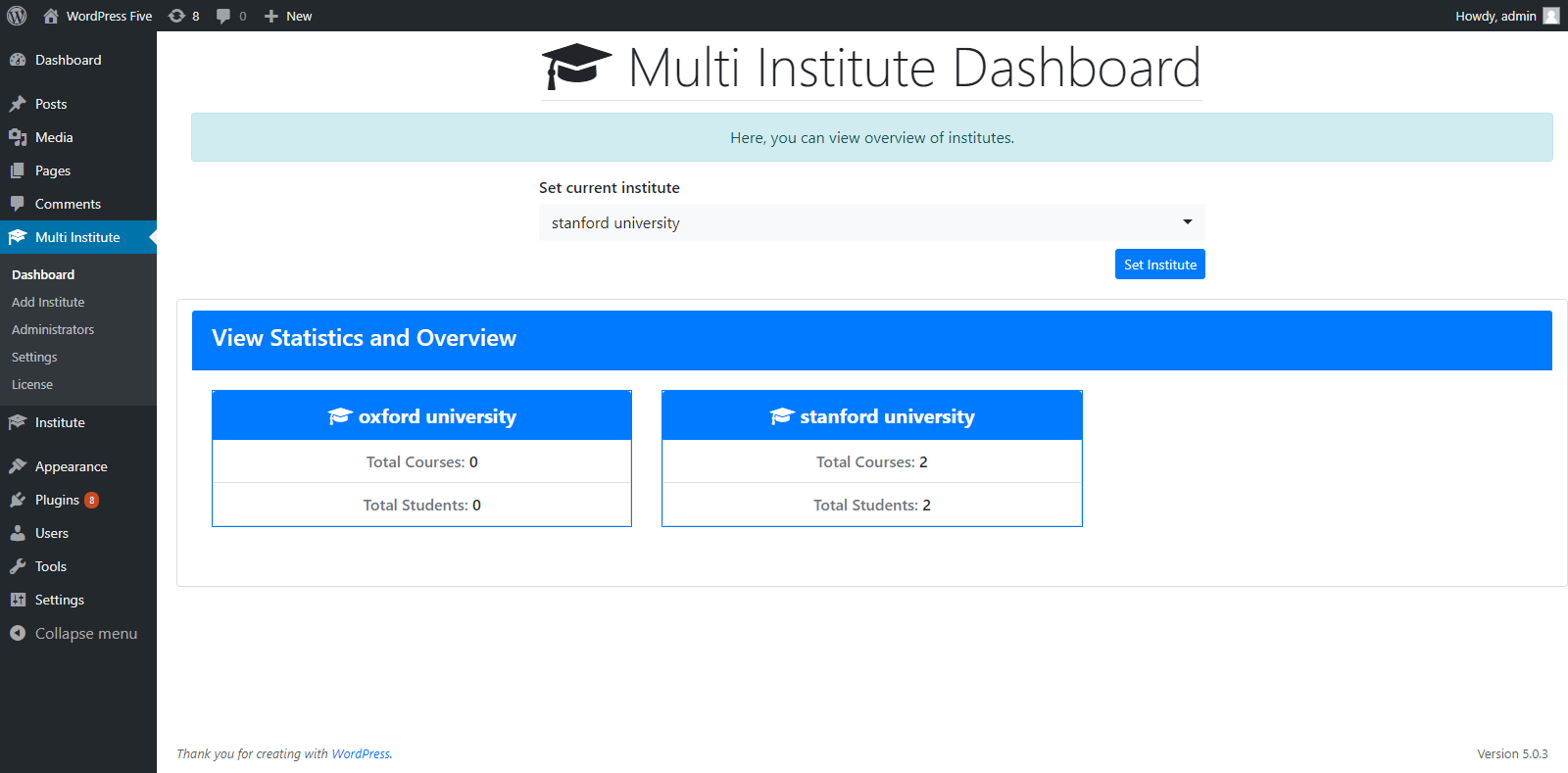1568x773 pixels.
Task: Open the Multi Institute menu
Action: coord(78,237)
